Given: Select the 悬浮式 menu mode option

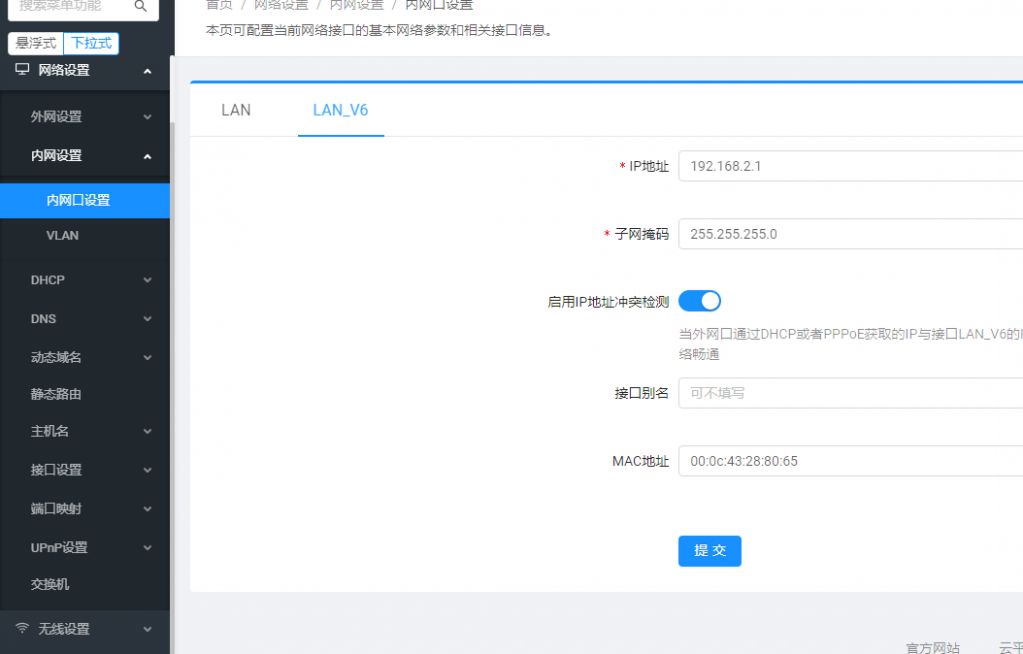Looking at the screenshot, I should [x=35, y=43].
